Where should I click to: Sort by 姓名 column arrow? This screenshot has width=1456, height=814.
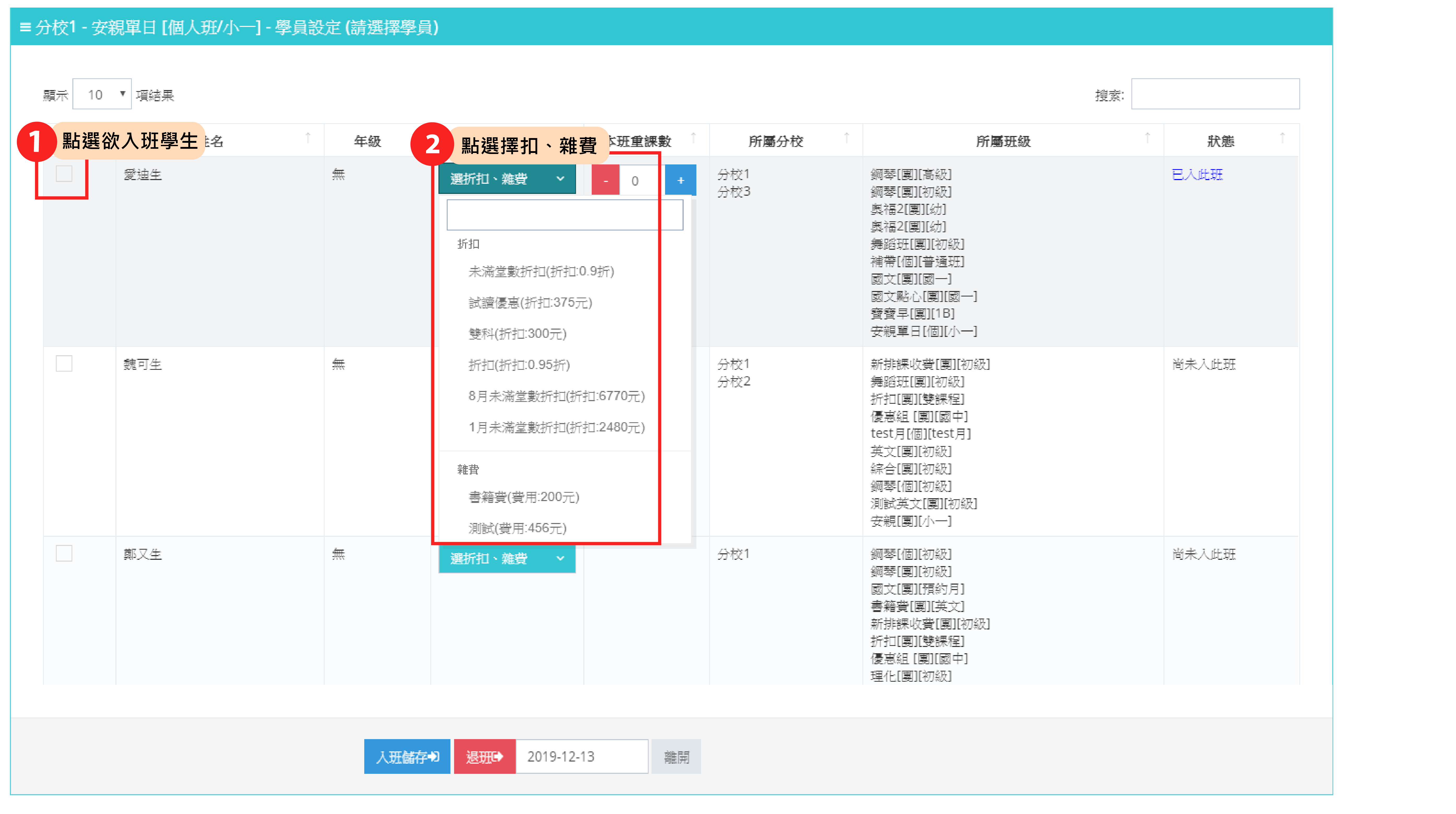[308, 138]
